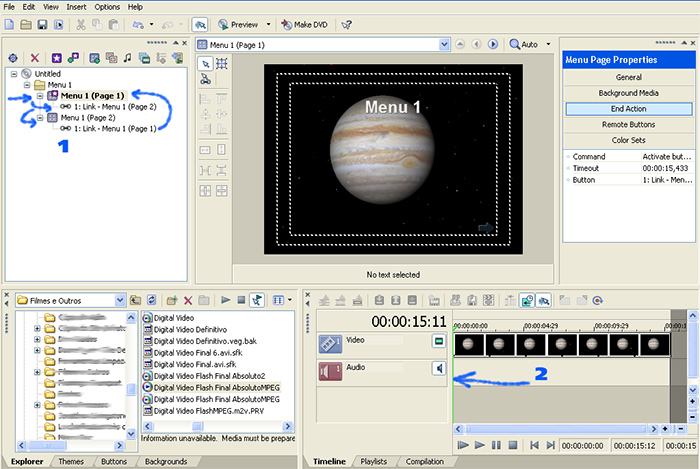Open the Auto zoom dropdown
Screen dimensions: 700x469
coord(548,44)
